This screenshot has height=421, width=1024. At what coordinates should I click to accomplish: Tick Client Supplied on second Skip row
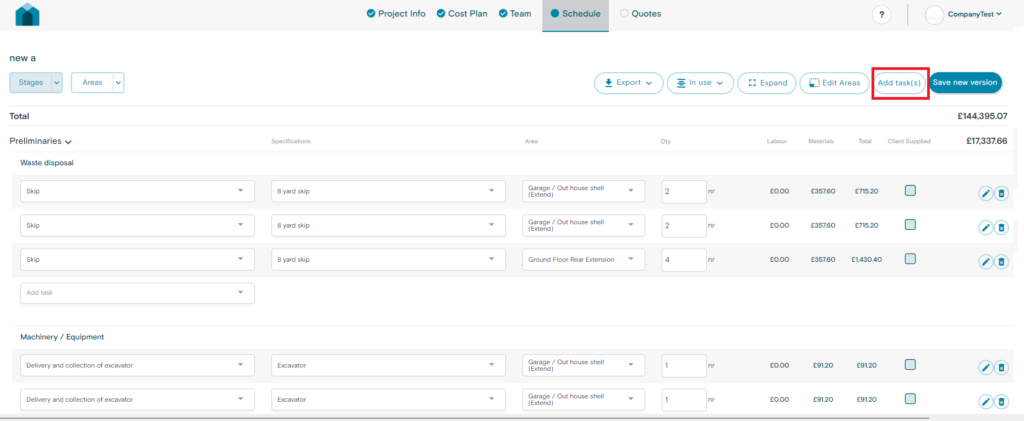click(x=910, y=225)
